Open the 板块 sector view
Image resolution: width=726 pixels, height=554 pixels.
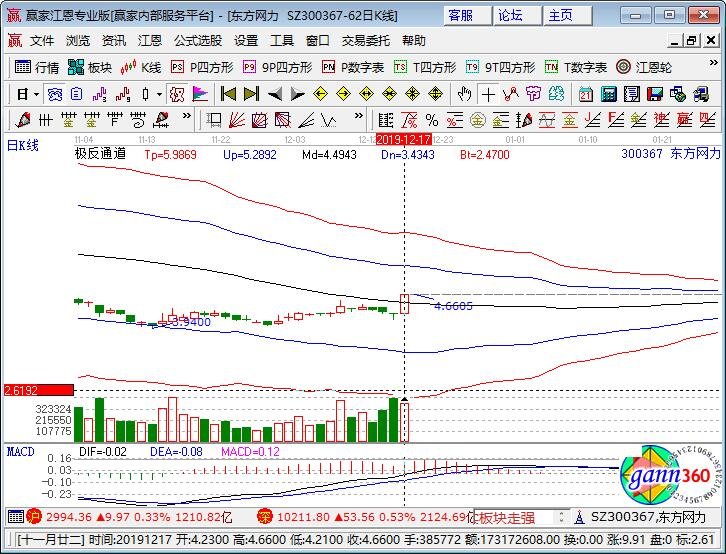coord(89,68)
